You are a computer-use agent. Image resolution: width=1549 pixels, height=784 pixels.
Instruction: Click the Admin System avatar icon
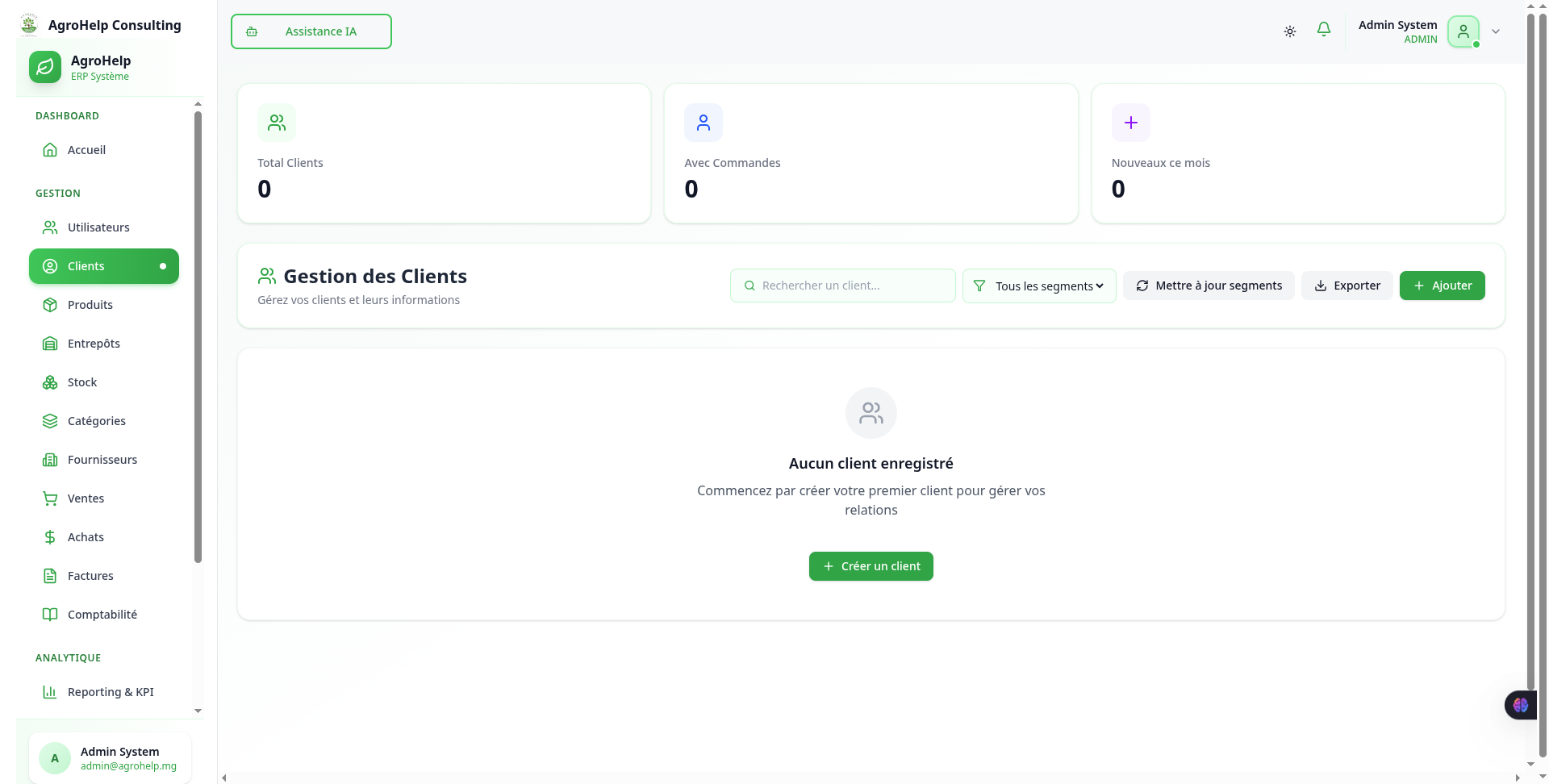coord(1463,31)
